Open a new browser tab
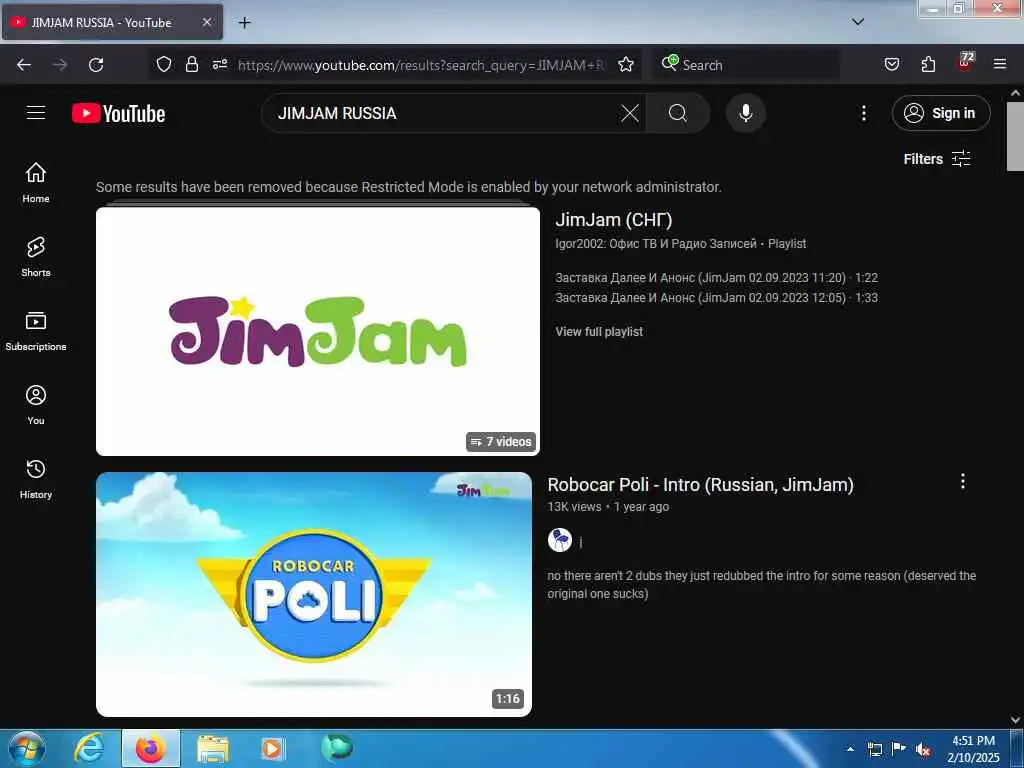Image resolution: width=1024 pixels, height=768 pixels. tap(244, 22)
